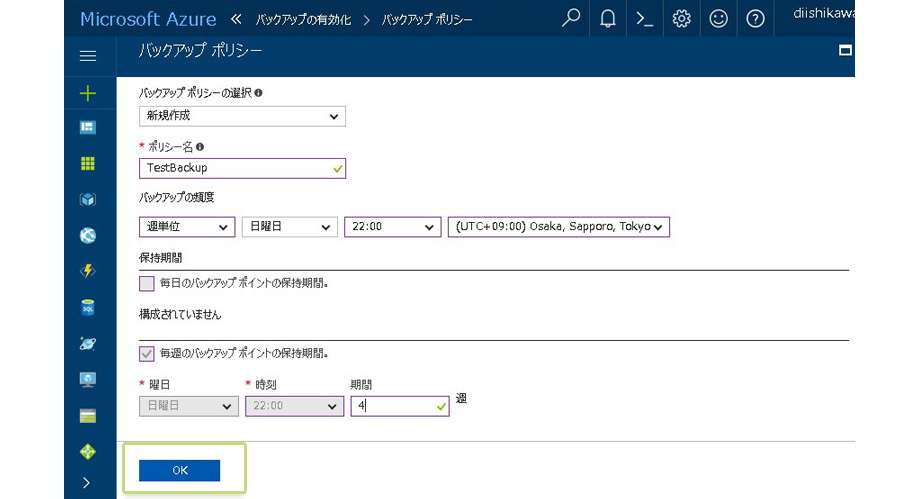Click the search magnifier icon in header
This screenshot has height=499, width=920.
point(571,19)
